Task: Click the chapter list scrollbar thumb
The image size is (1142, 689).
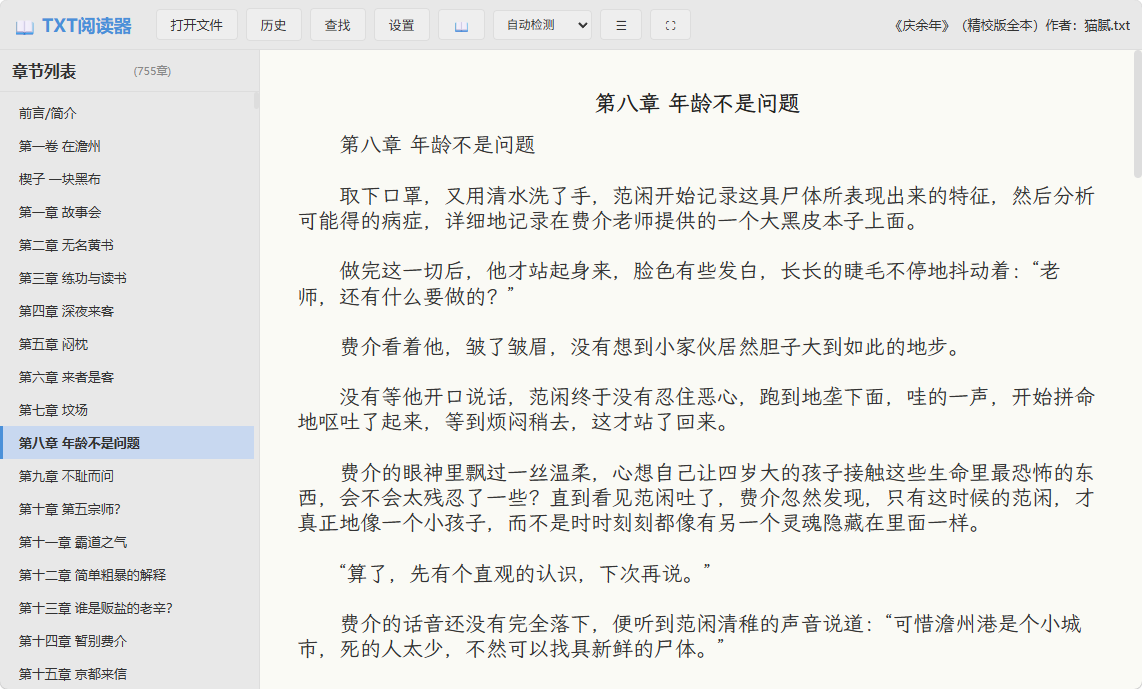Action: [x=256, y=101]
